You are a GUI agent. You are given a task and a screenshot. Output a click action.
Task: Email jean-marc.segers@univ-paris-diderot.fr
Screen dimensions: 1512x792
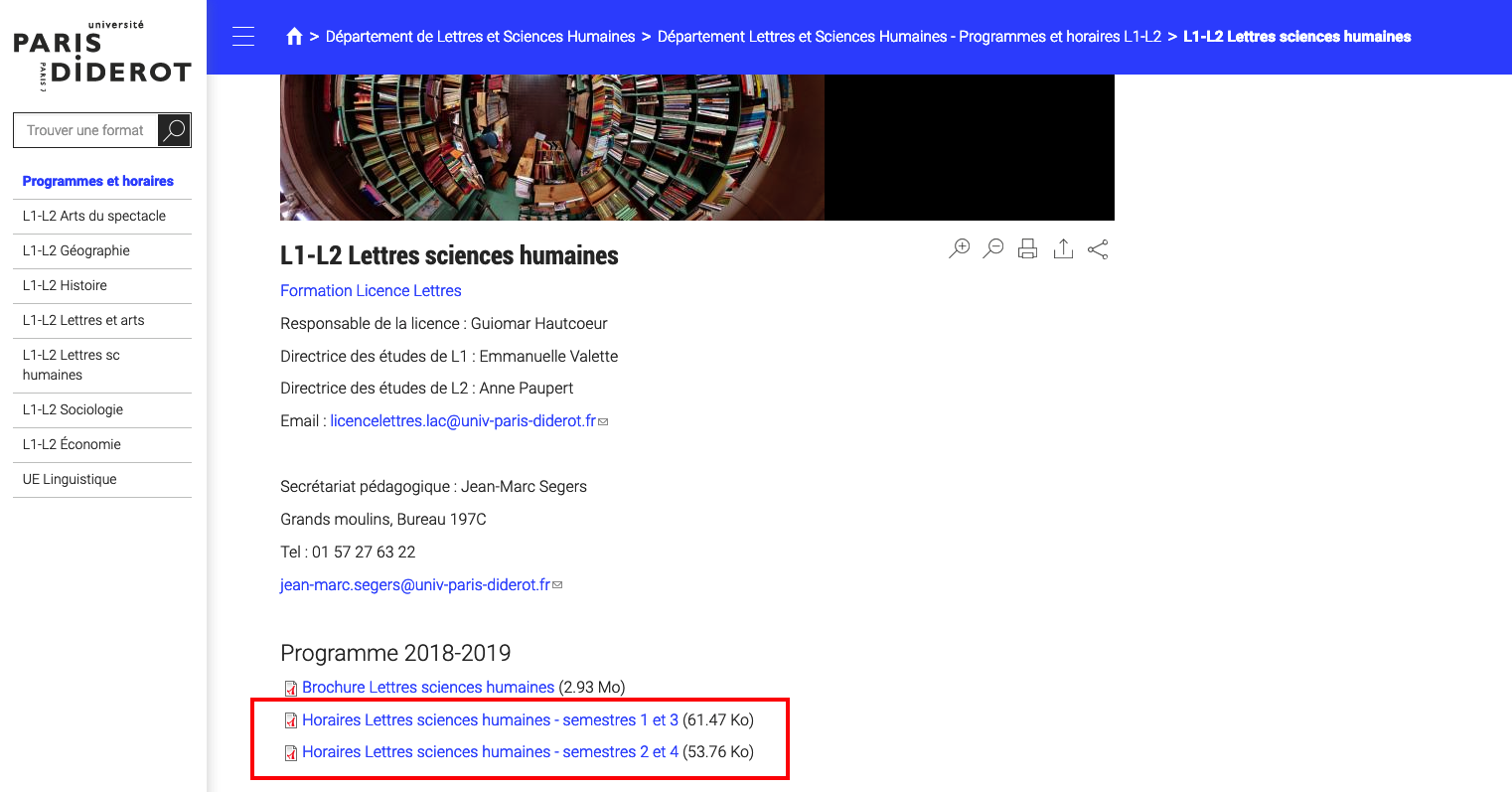point(415,585)
